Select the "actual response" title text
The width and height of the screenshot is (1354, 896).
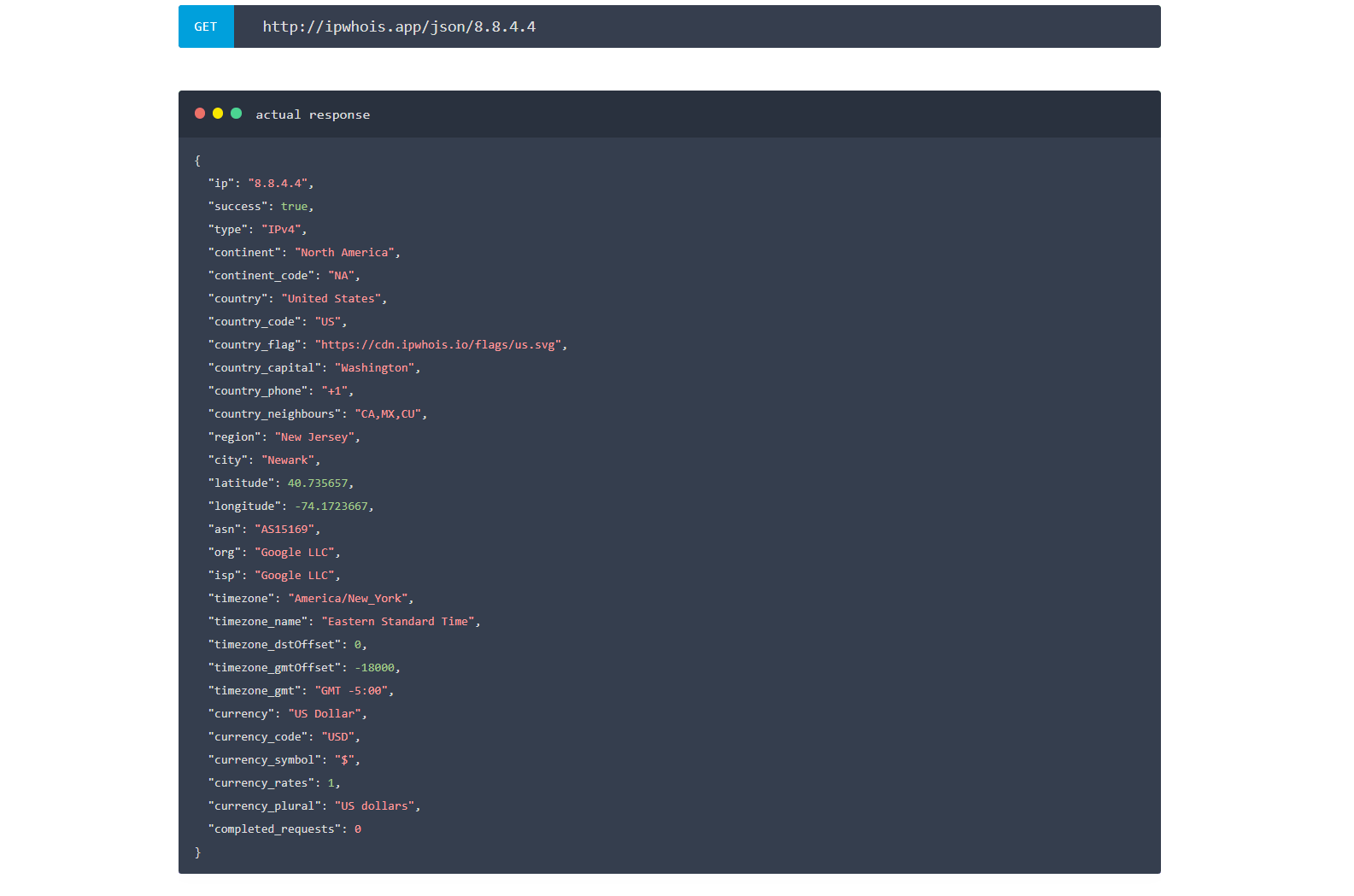point(313,114)
